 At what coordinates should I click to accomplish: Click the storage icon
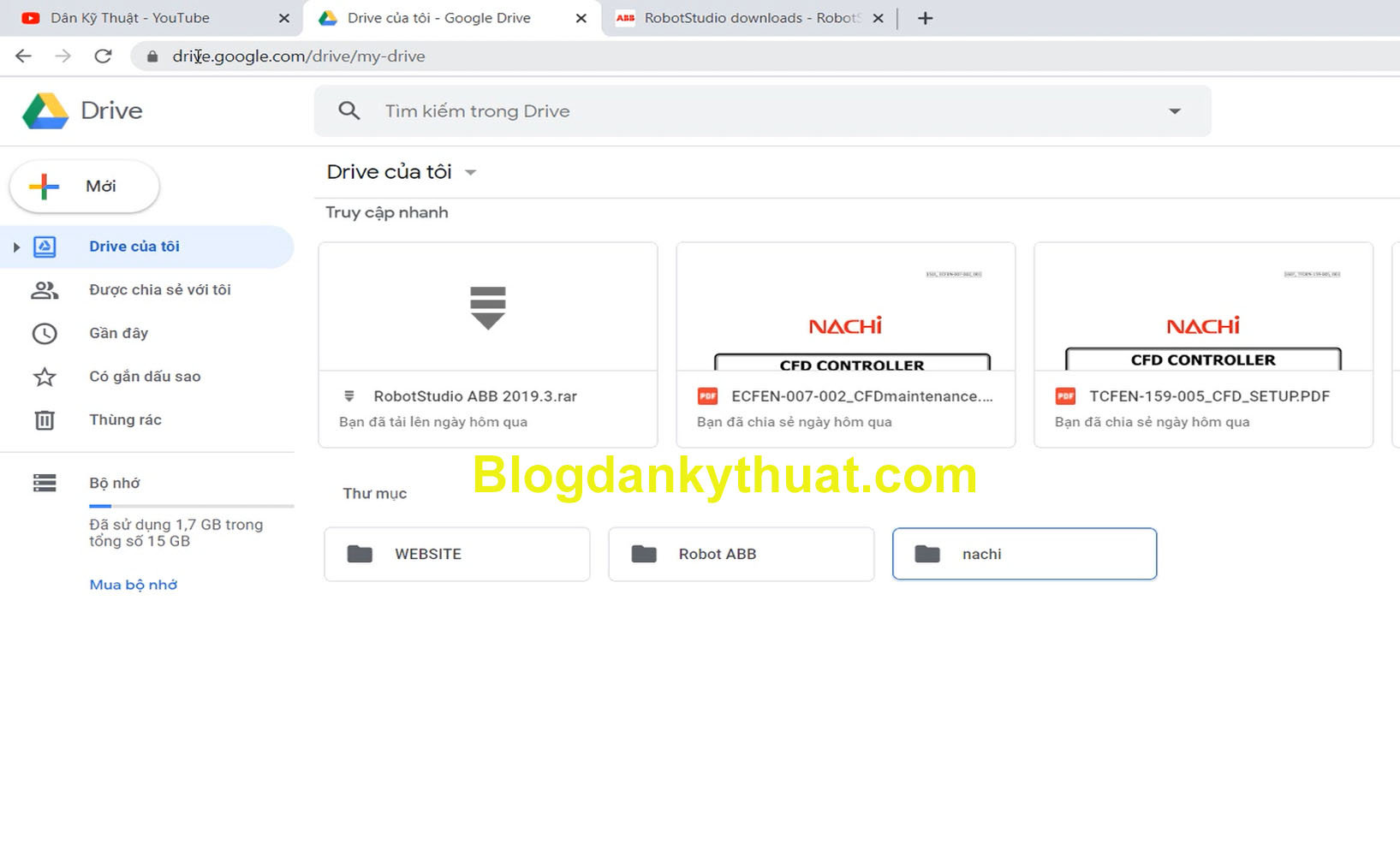coord(45,483)
